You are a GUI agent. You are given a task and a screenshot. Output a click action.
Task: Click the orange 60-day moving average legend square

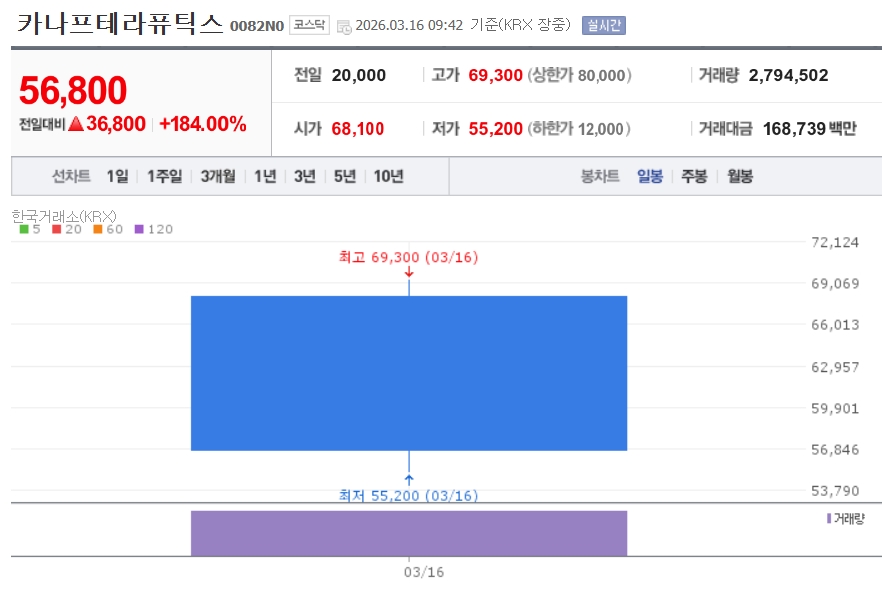click(98, 229)
